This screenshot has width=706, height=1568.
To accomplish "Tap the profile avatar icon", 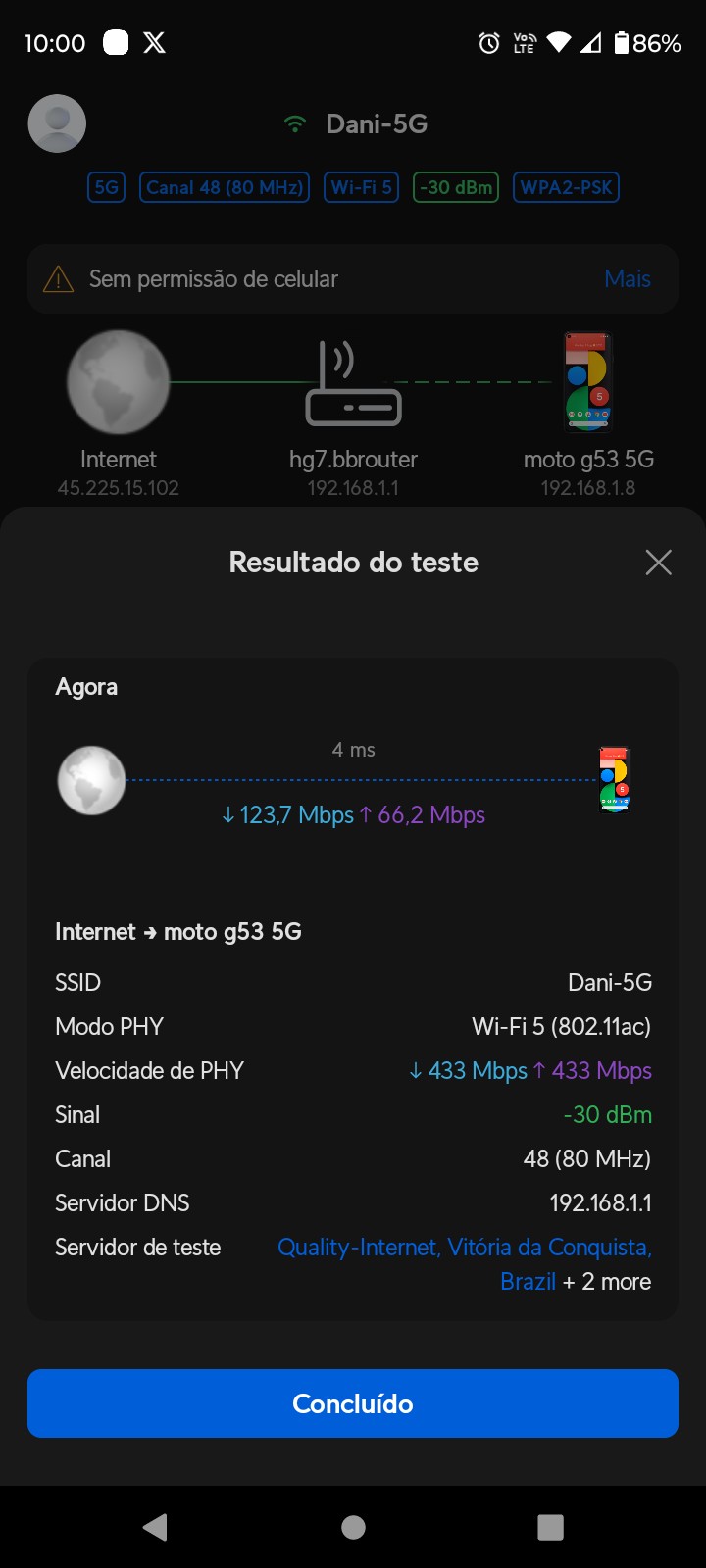I will (x=57, y=123).
